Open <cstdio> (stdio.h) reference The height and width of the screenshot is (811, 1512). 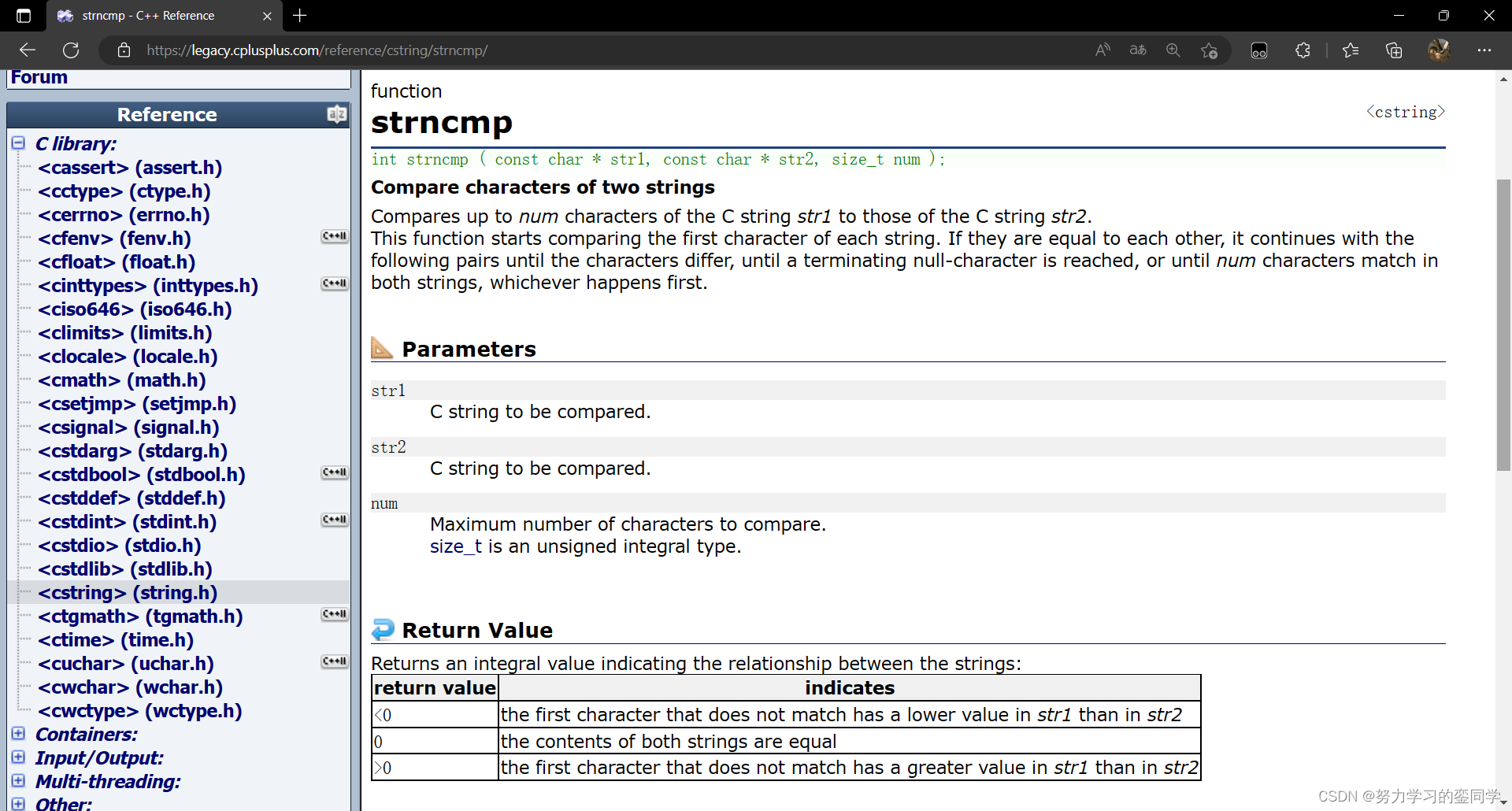click(x=120, y=546)
